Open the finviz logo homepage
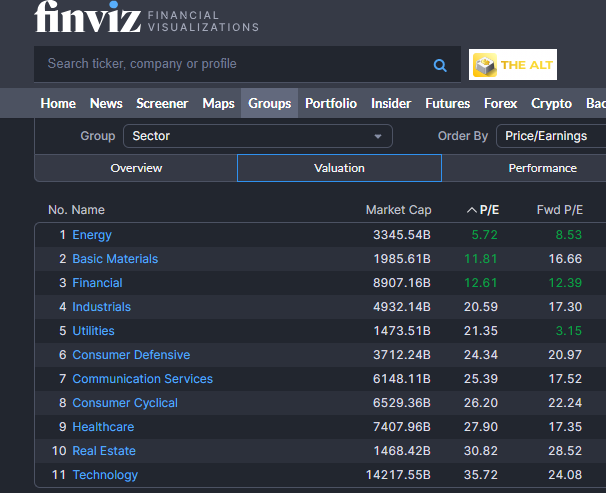This screenshot has height=493, width=606. pos(88,17)
